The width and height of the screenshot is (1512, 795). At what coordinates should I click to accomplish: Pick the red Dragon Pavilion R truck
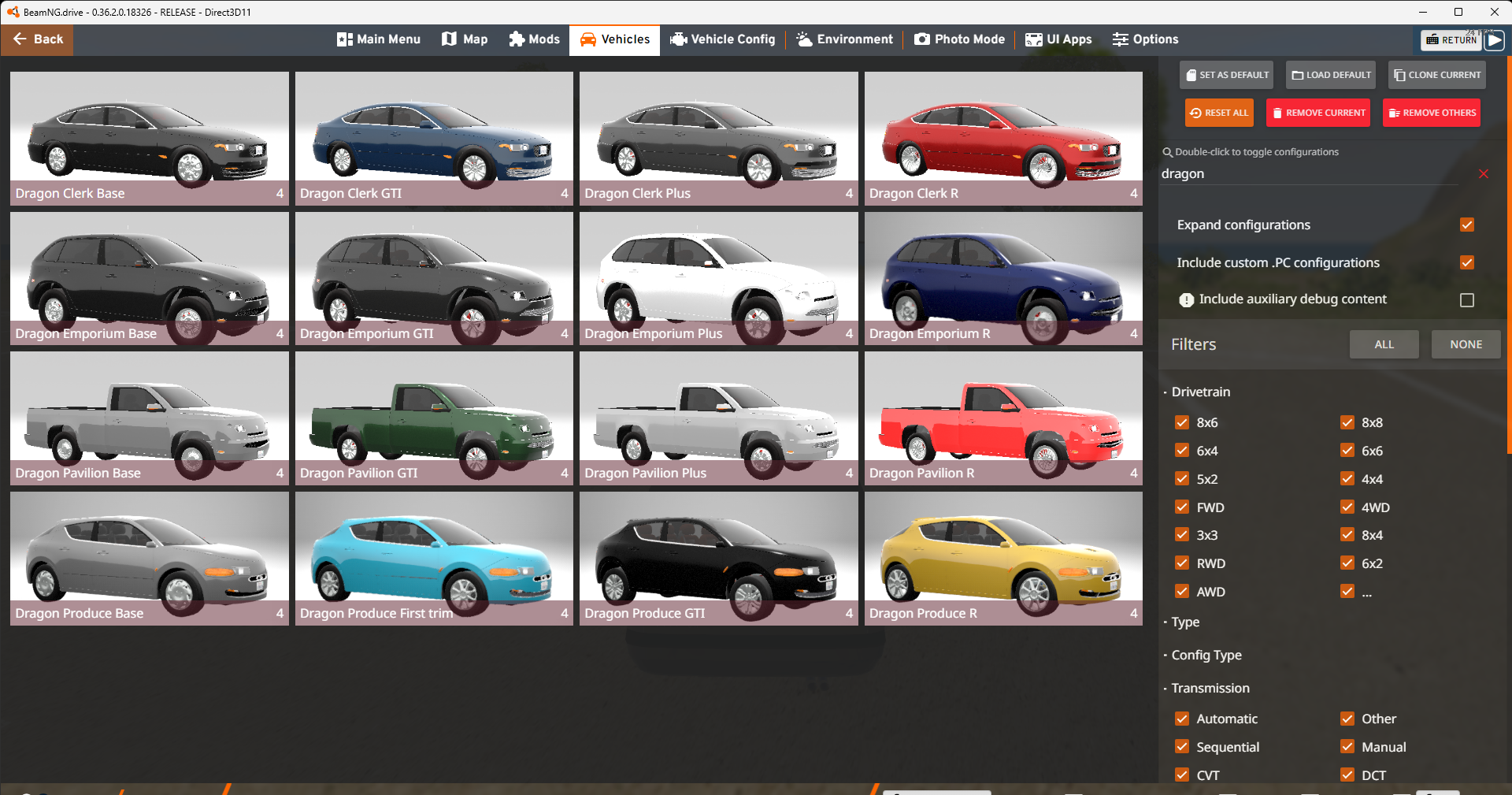(x=1003, y=418)
